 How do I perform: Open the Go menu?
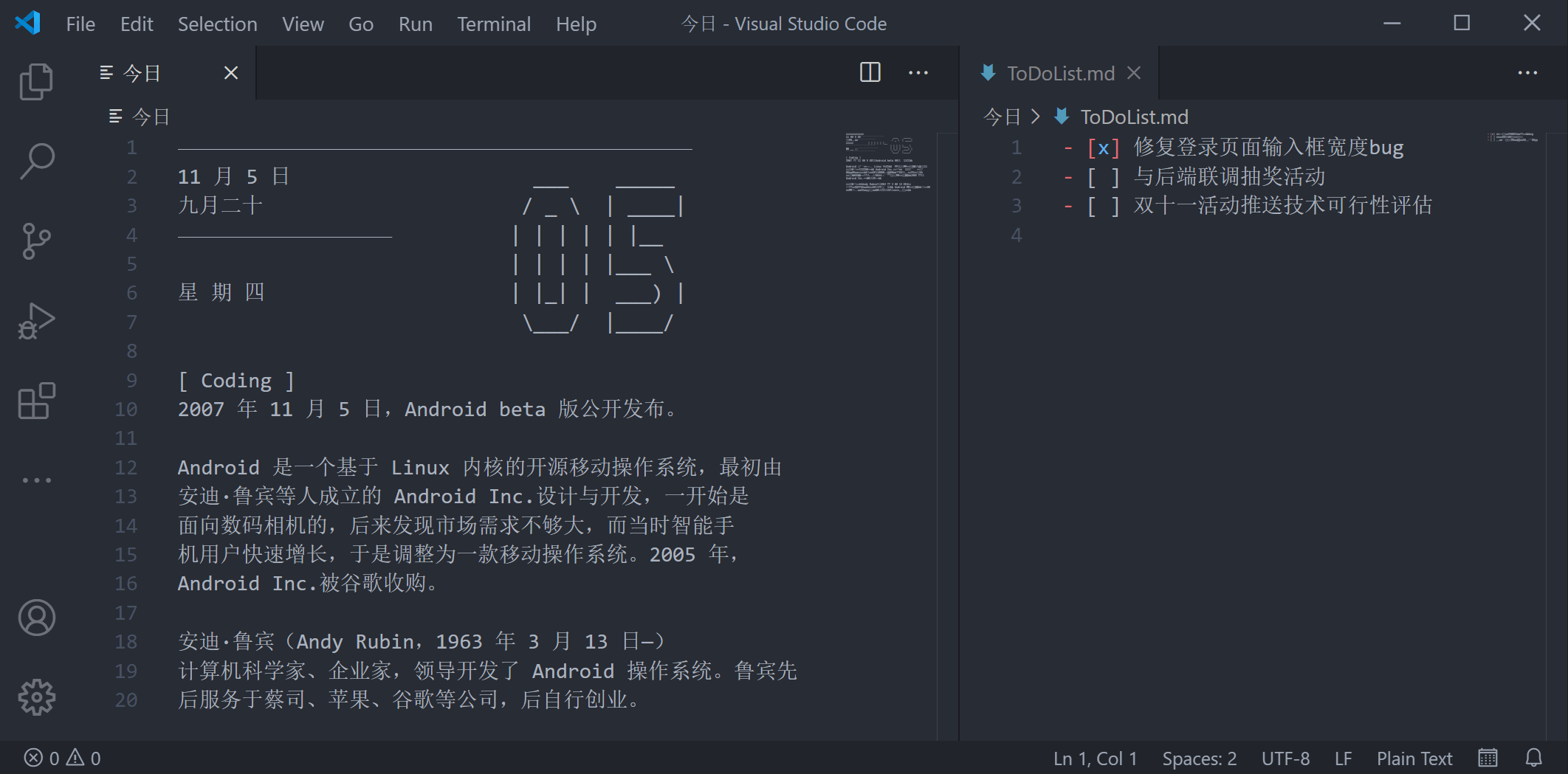coord(361,24)
